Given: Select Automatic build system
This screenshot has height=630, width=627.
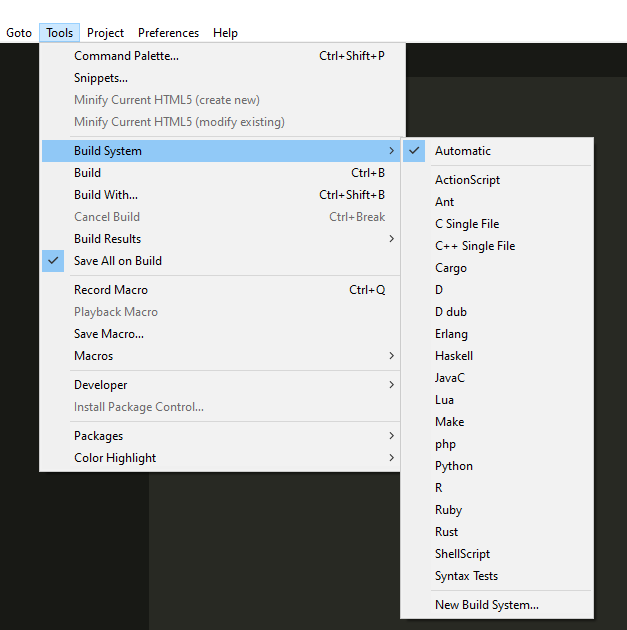Looking at the screenshot, I should pos(462,151).
